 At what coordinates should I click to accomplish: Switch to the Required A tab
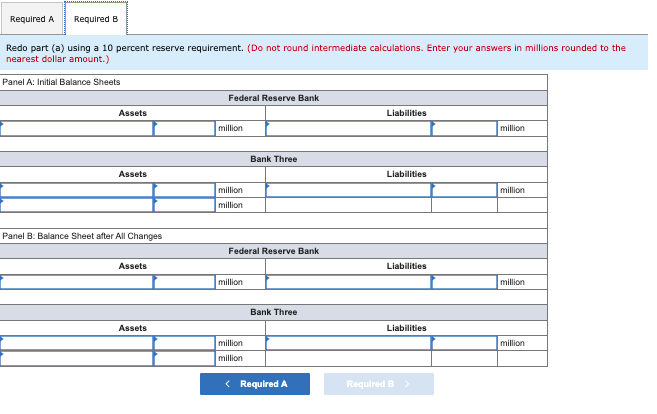click(32, 19)
